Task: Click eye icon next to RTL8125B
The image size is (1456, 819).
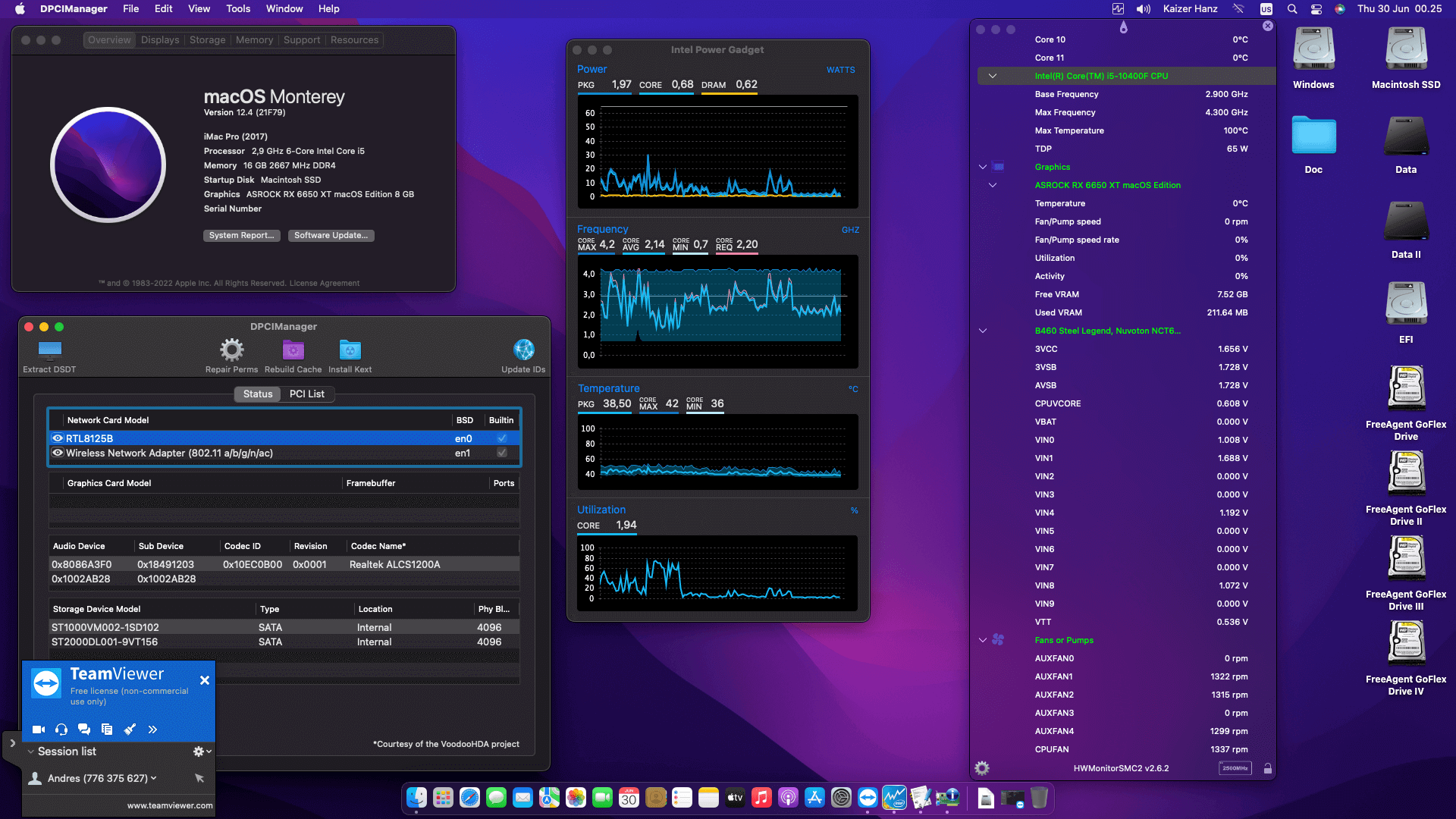Action: (57, 438)
